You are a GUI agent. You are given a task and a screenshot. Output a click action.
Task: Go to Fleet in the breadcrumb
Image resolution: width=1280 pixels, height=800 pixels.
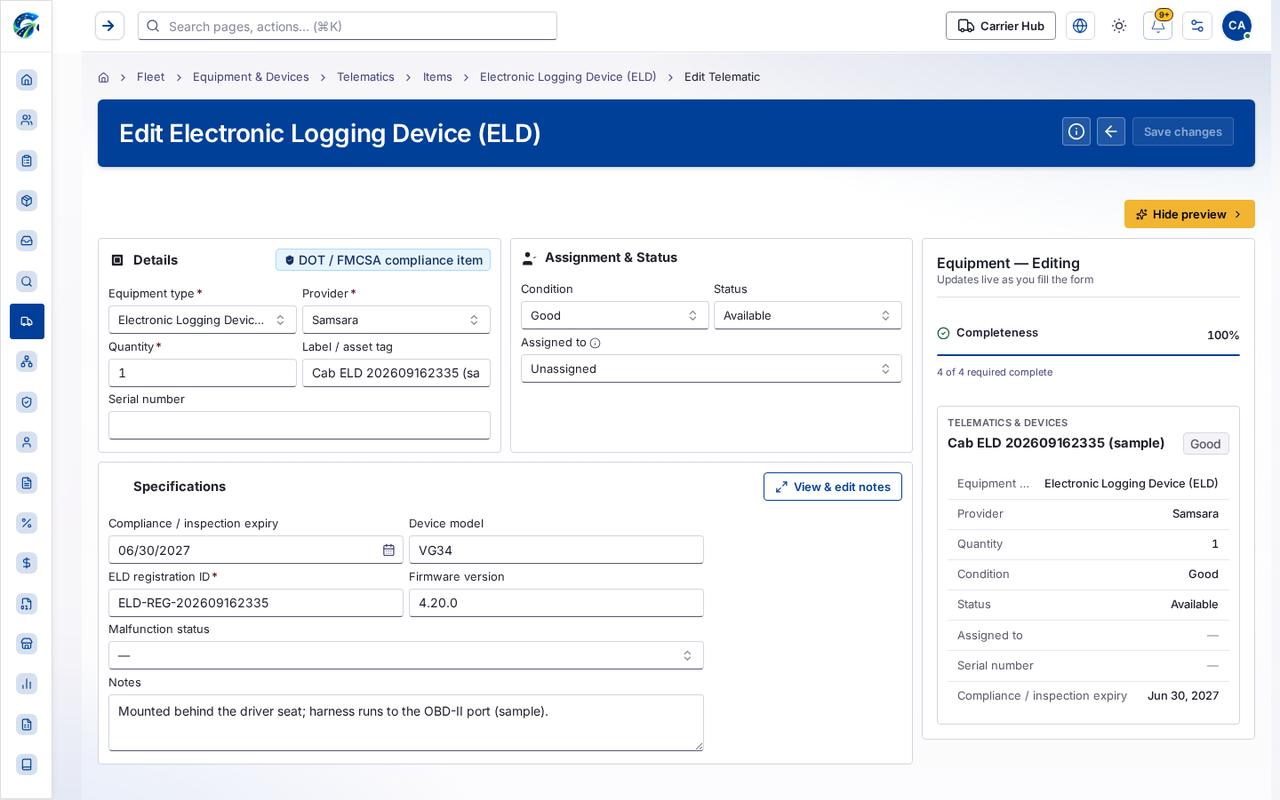pos(151,77)
